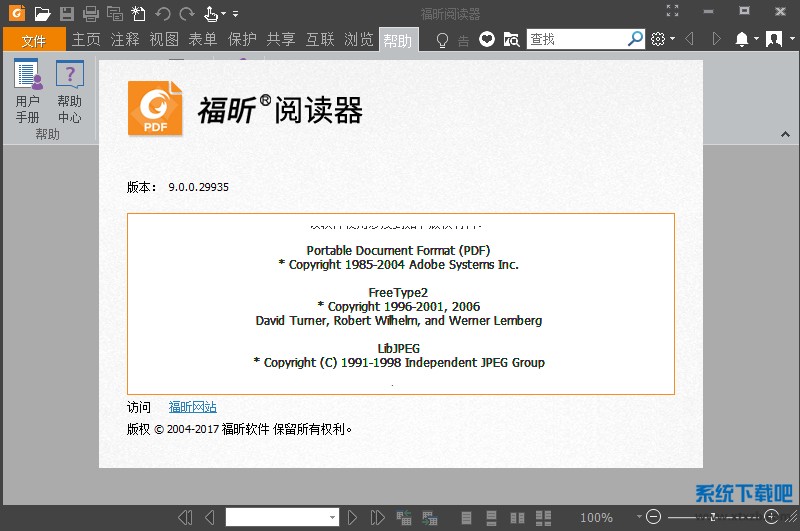Open the user account icon

(774, 39)
